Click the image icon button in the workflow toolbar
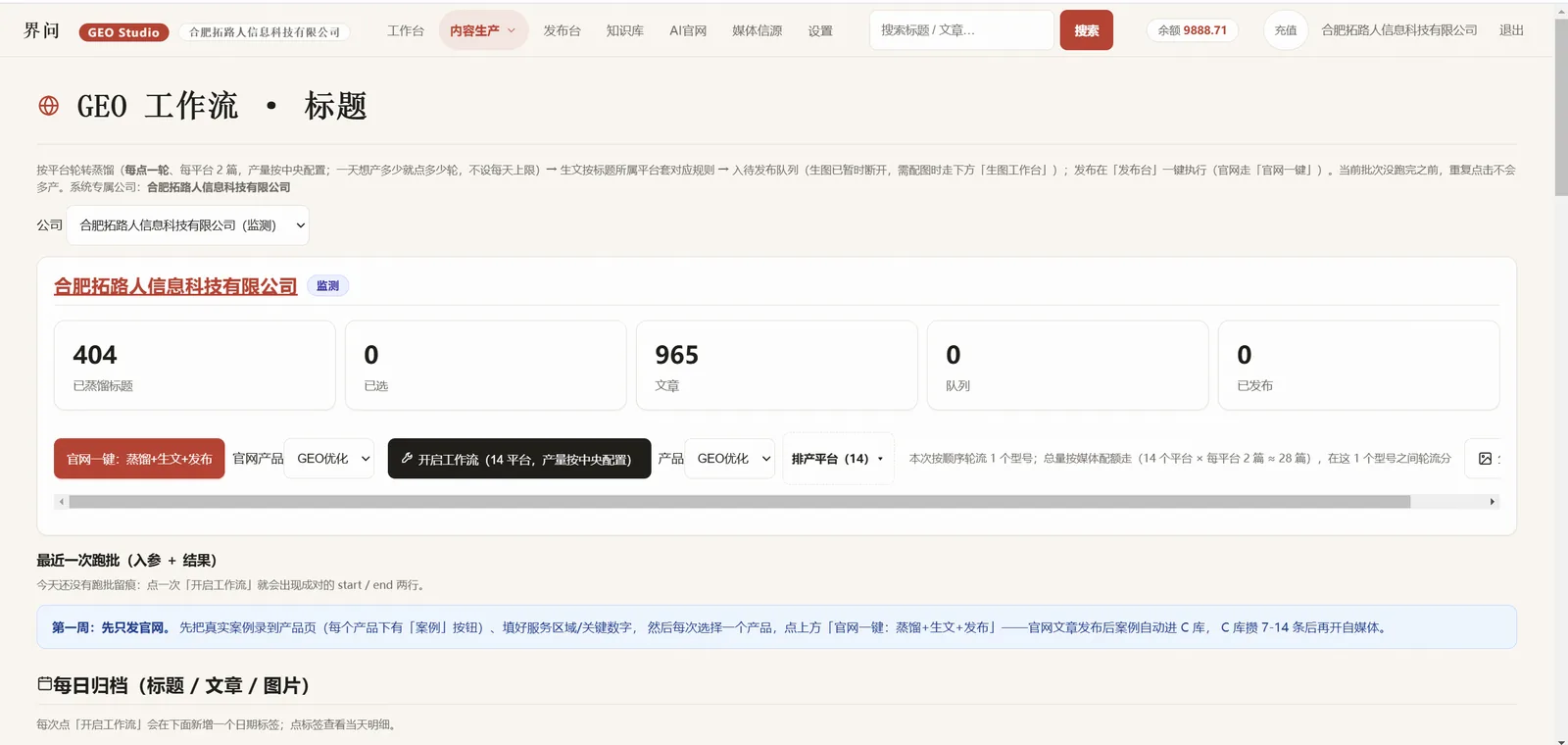Viewport: 1568px width, 745px height. pyautogui.click(x=1484, y=459)
